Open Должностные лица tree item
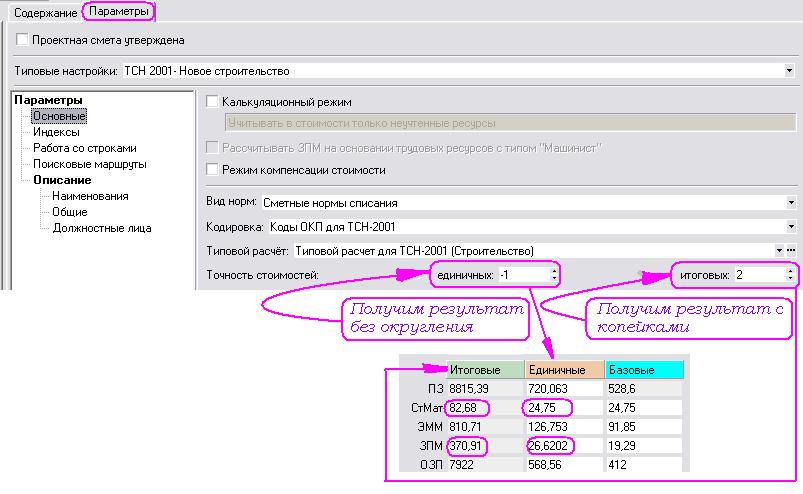 (x=101, y=228)
